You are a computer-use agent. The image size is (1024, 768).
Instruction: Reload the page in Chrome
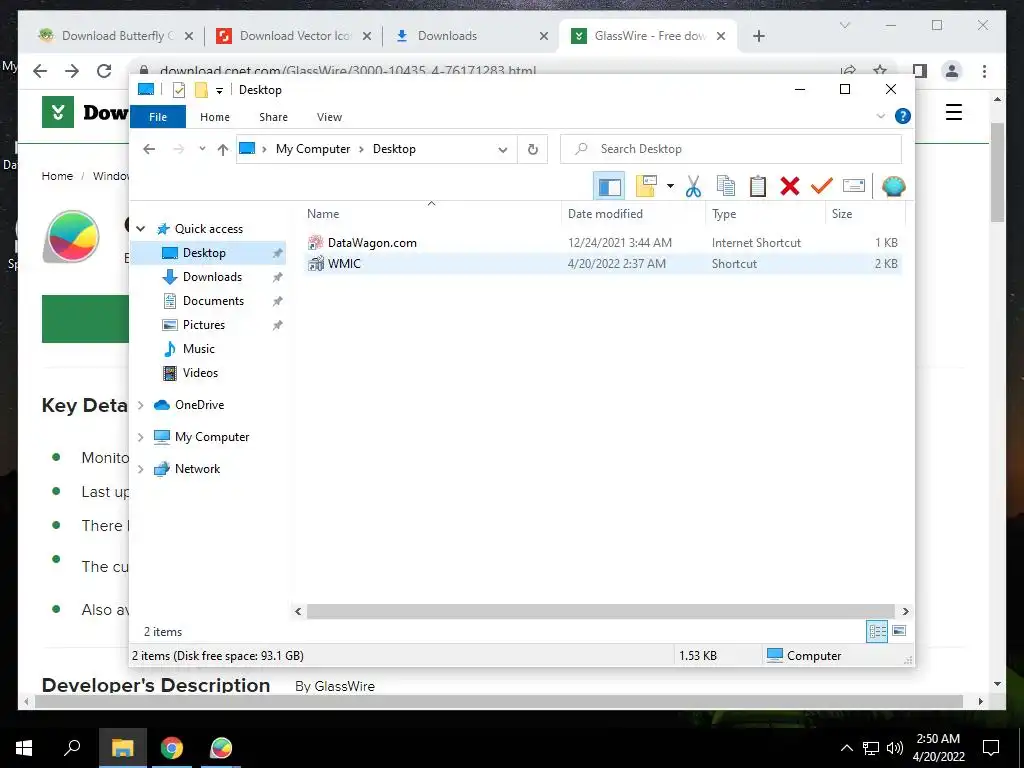[104, 71]
